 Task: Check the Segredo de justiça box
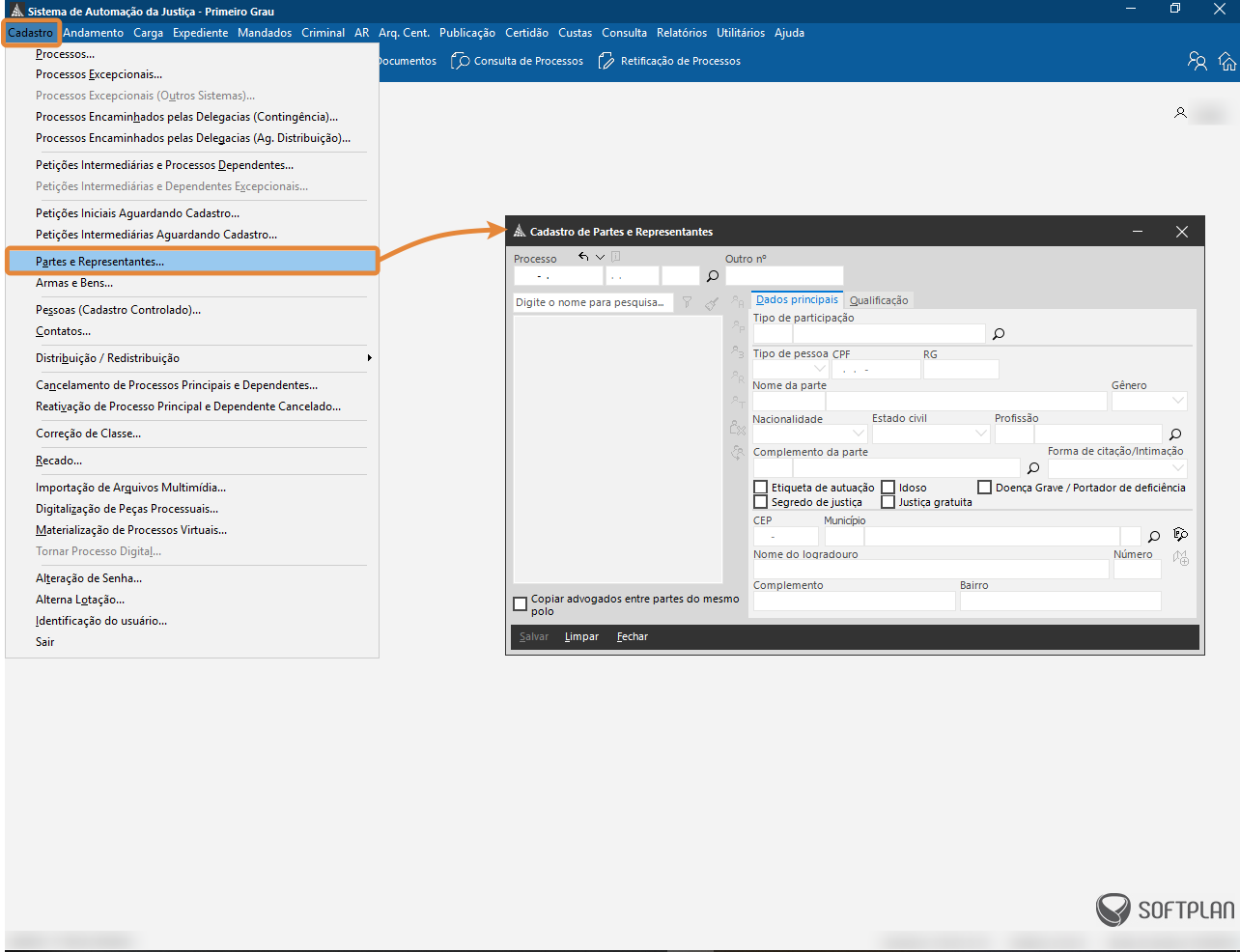(761, 502)
